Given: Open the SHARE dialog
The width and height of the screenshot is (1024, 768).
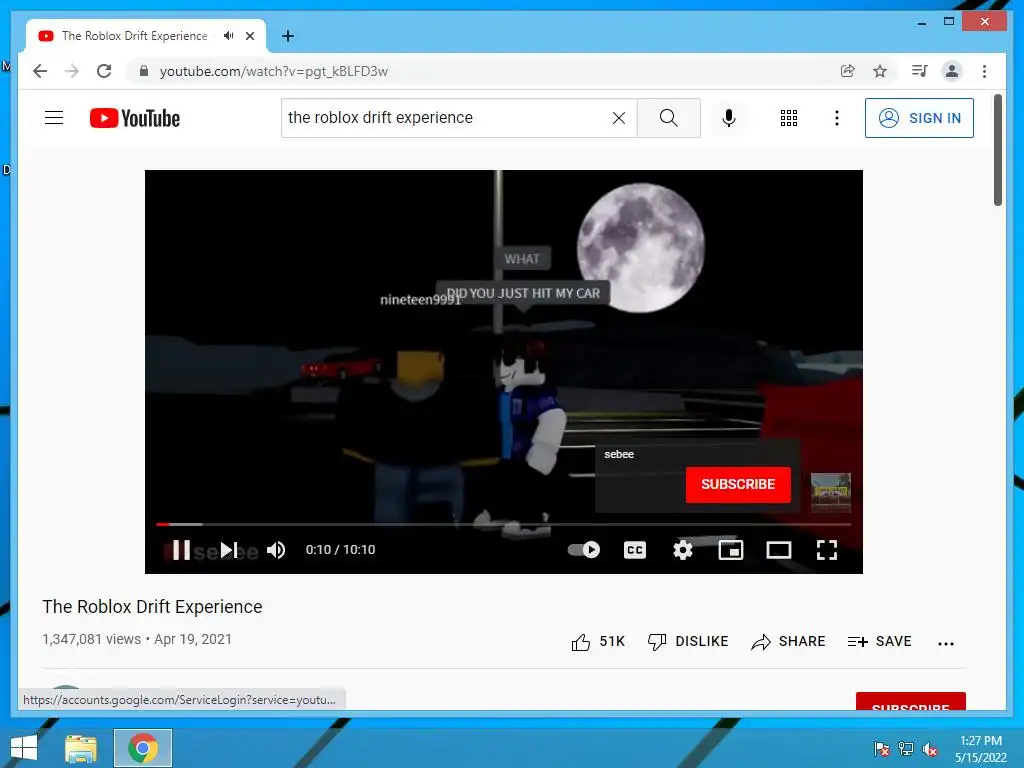Looking at the screenshot, I should point(788,642).
